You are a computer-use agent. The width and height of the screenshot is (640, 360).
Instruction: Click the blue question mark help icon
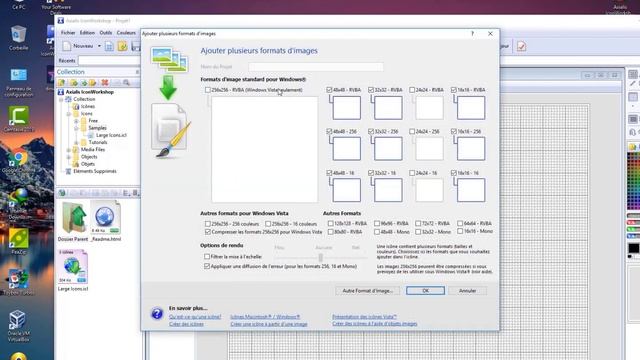tap(157, 313)
